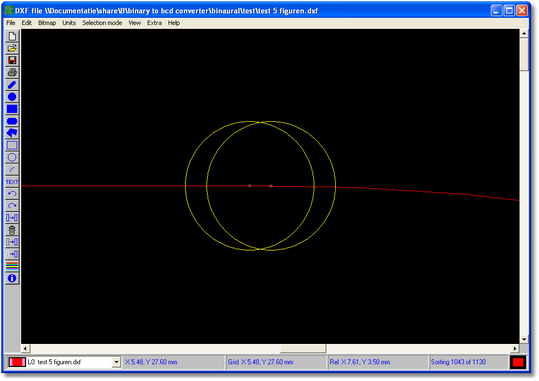
Task: Open the Units menu
Action: tap(69, 23)
